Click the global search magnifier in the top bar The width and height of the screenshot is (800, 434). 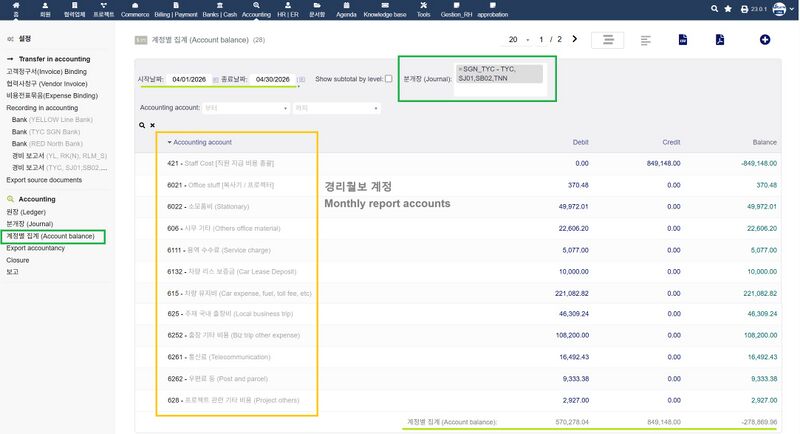tap(714, 9)
